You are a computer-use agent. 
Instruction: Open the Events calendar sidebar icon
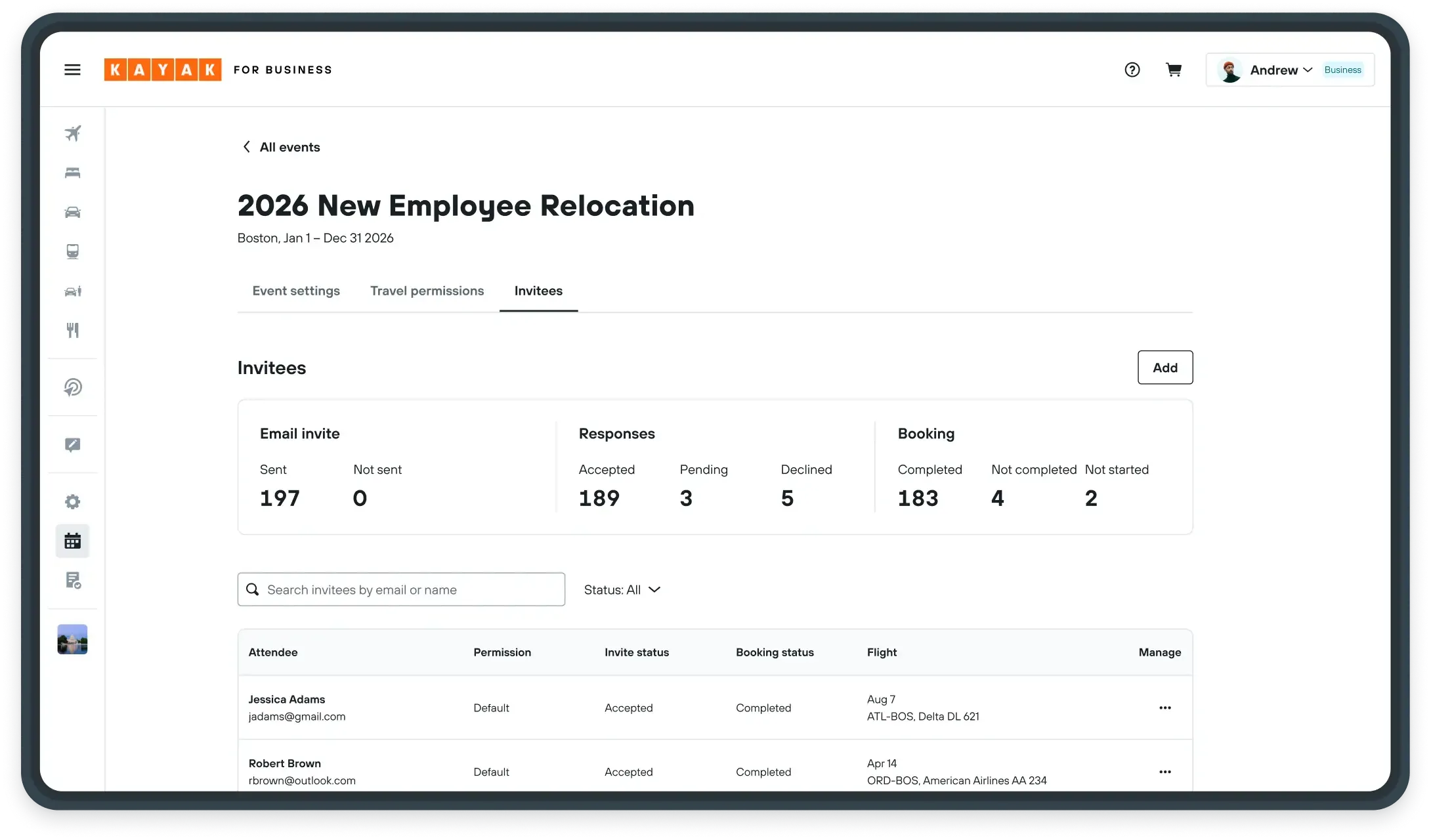point(72,540)
